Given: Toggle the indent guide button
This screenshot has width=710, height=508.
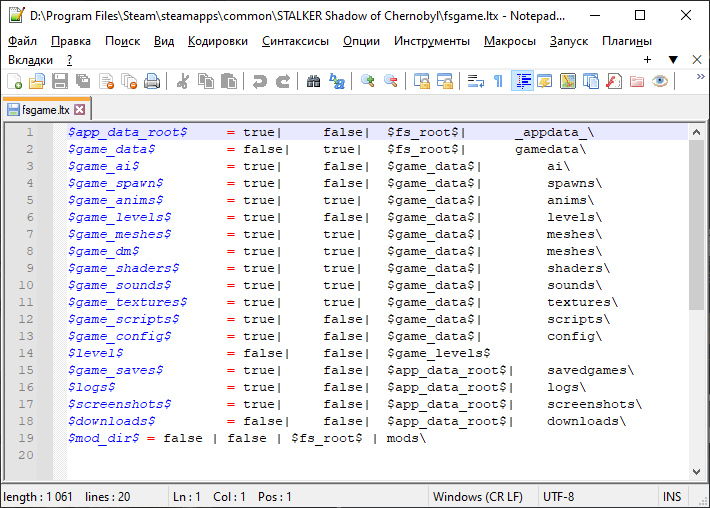Looking at the screenshot, I should 522,81.
